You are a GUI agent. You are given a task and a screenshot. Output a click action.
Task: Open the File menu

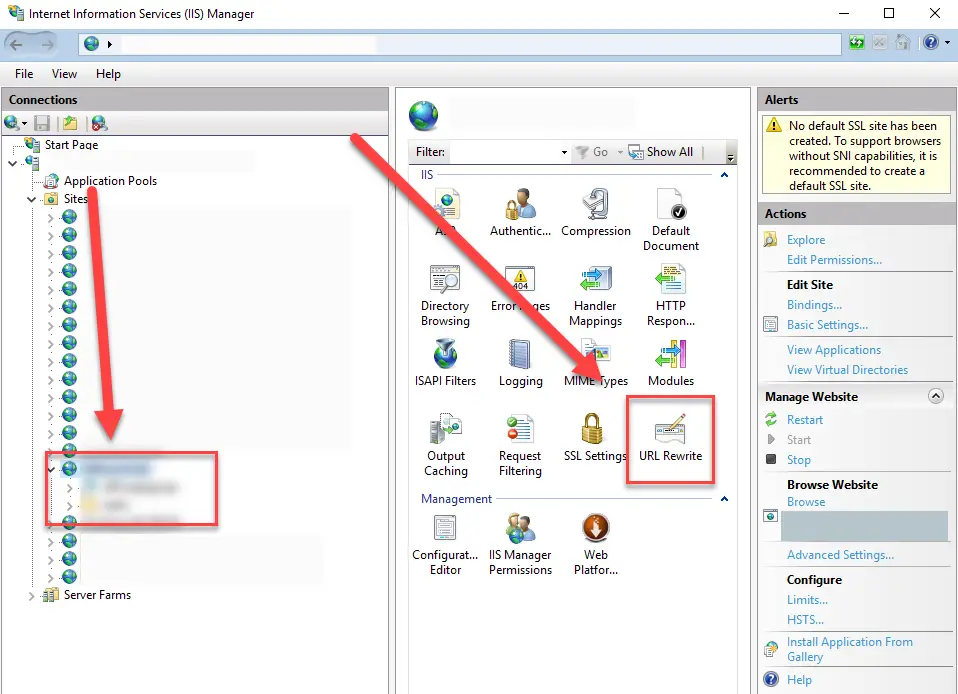24,74
